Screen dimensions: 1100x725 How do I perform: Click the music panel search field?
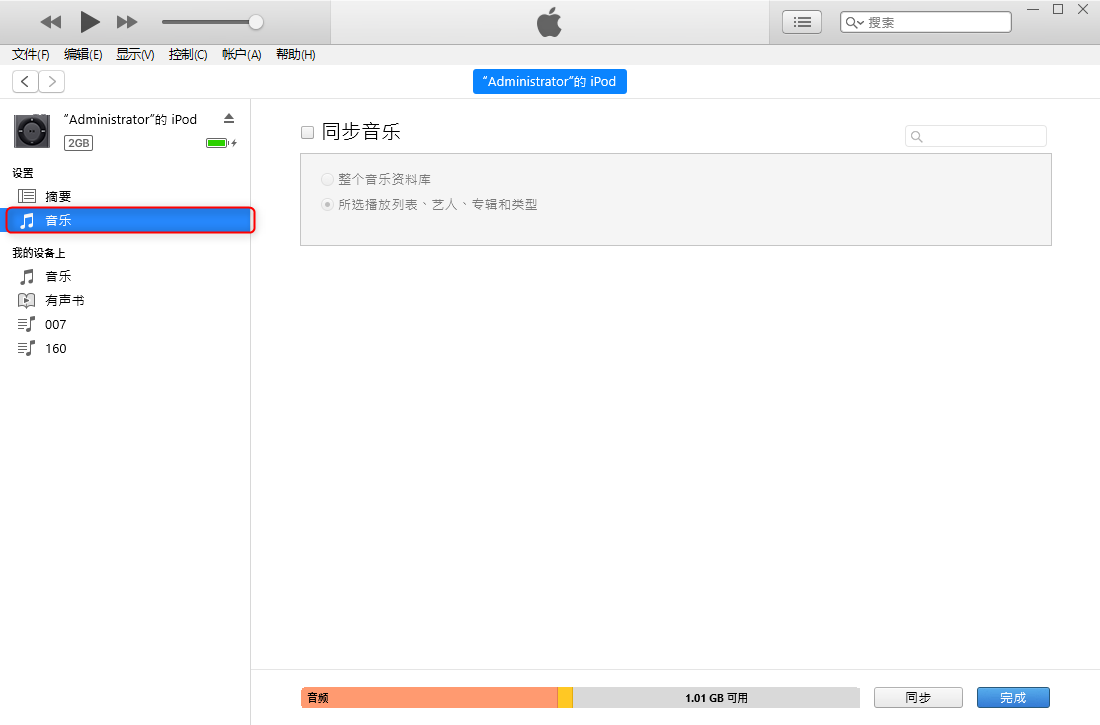pos(976,136)
